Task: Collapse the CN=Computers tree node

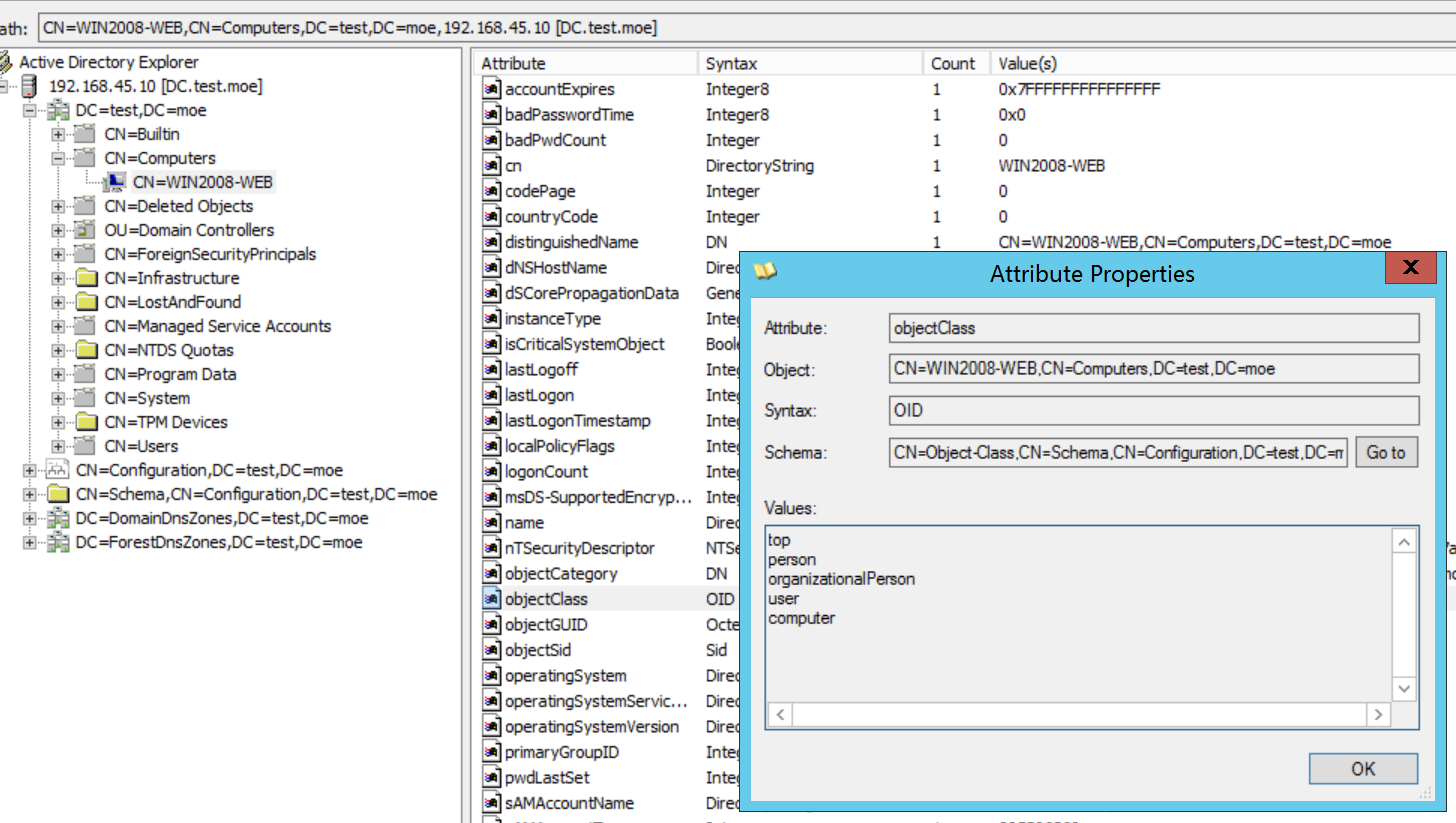Action: 58,158
